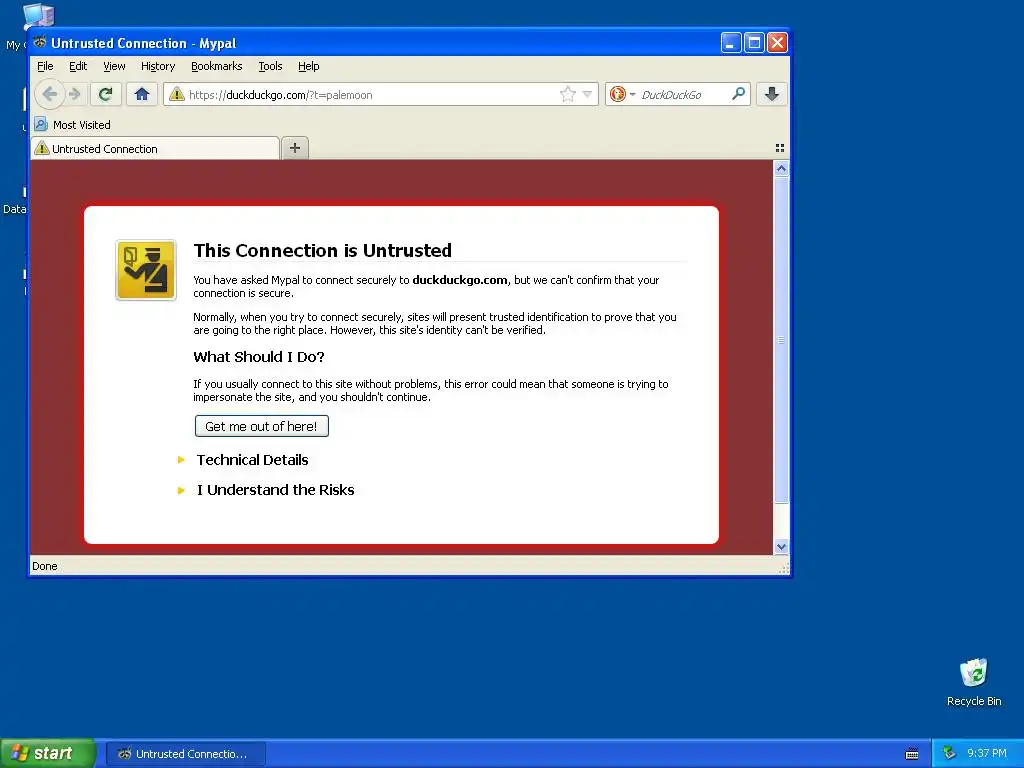The image size is (1024, 768).
Task: Bookmark this page with the star icon
Action: [568, 95]
